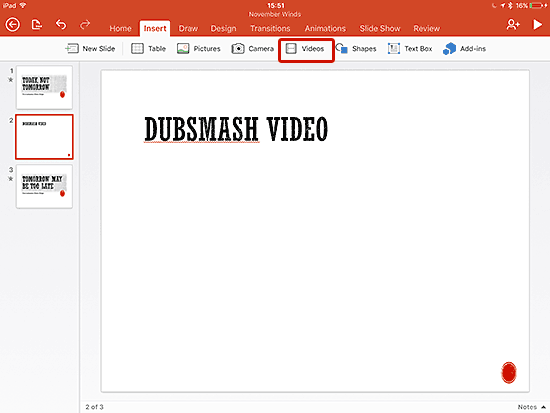Viewport: 550px width, 413px height.
Task: Open the Add-ins menu
Action: pos(464,48)
